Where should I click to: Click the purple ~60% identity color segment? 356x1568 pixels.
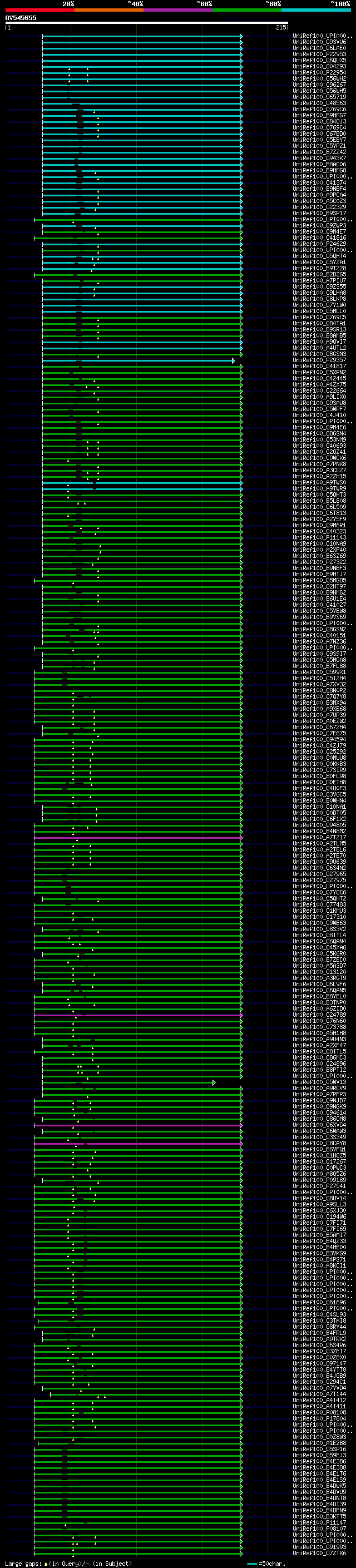(179, 10)
